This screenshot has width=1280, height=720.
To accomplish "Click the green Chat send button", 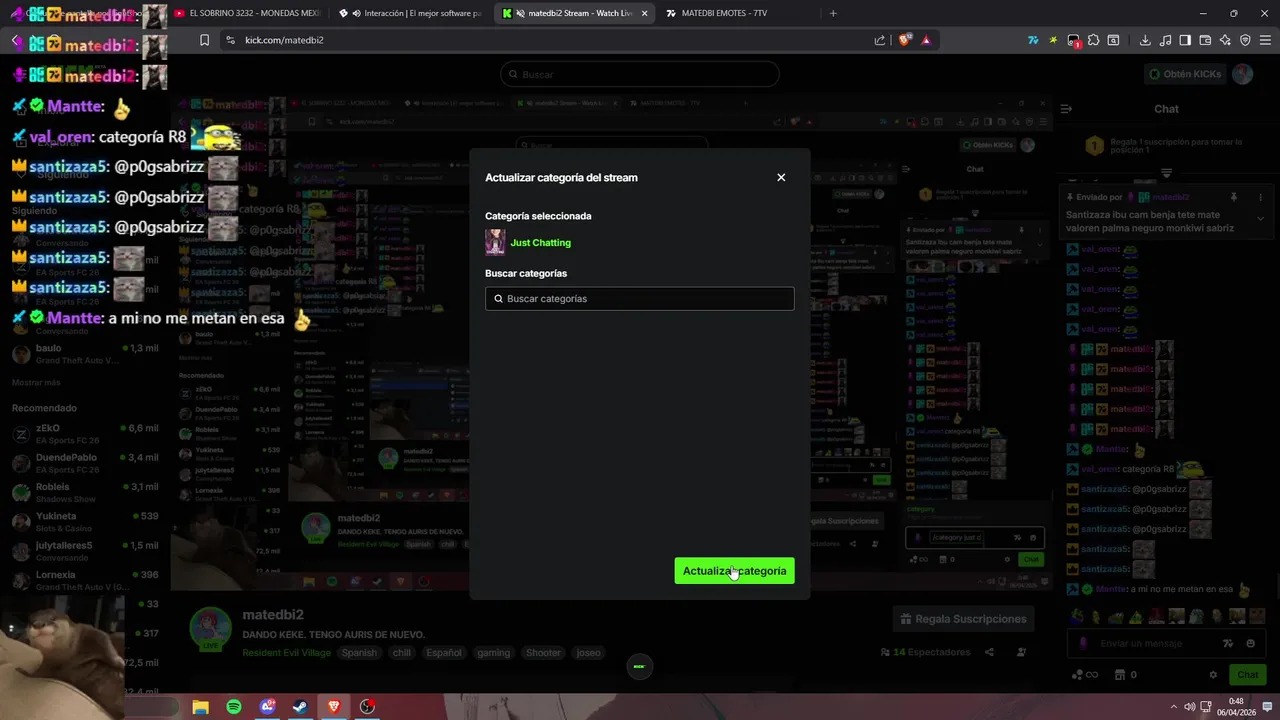I will pos(1247,675).
